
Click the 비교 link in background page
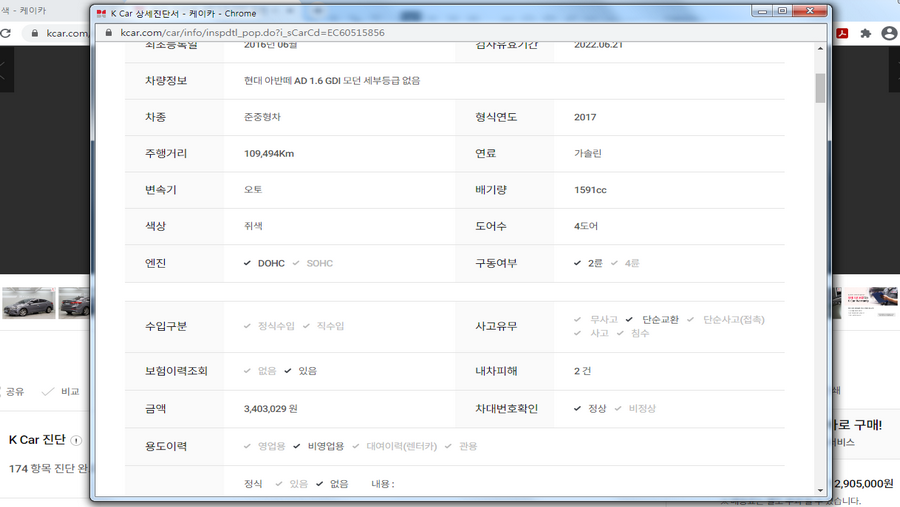70,392
